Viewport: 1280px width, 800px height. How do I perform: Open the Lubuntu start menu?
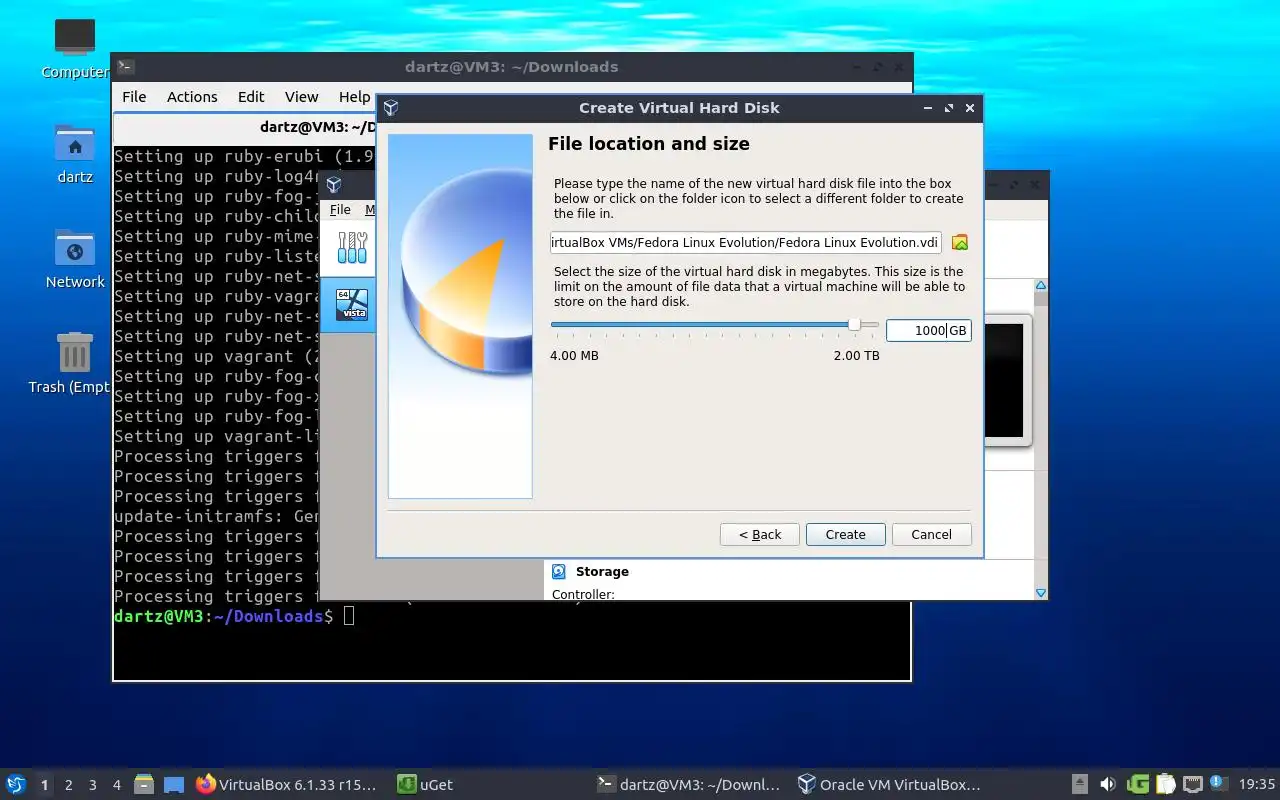point(16,784)
